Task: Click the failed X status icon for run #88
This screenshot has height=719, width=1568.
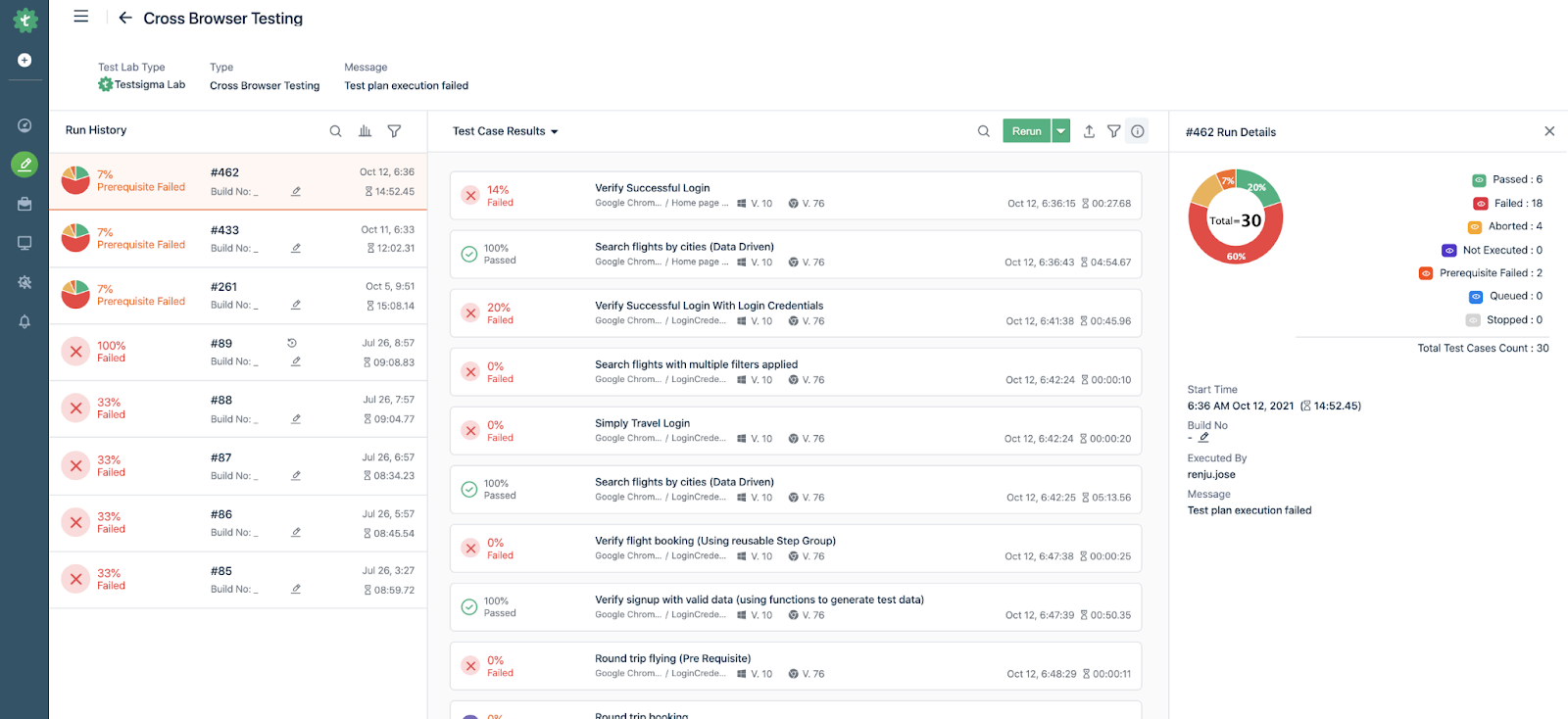Action: pos(75,408)
